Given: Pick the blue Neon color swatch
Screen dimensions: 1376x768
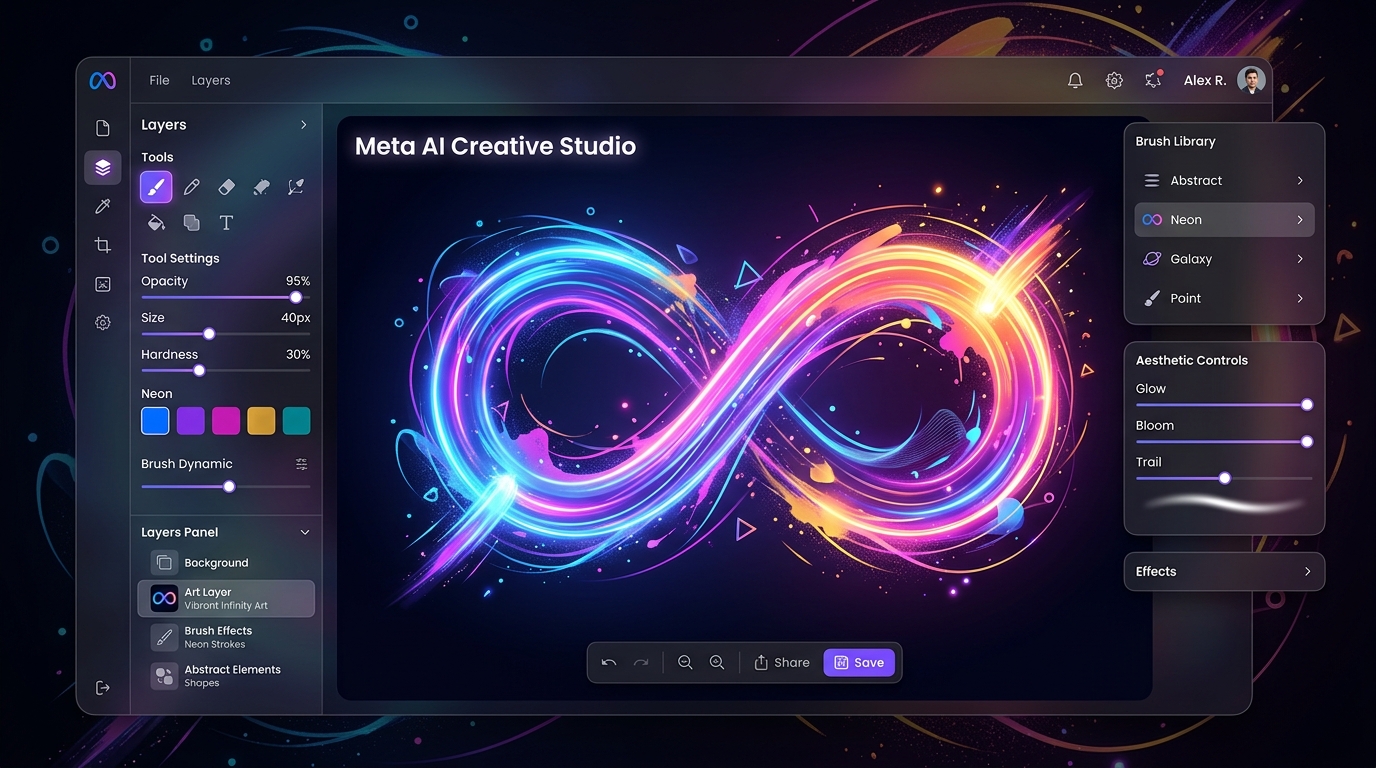Looking at the screenshot, I should (155, 421).
